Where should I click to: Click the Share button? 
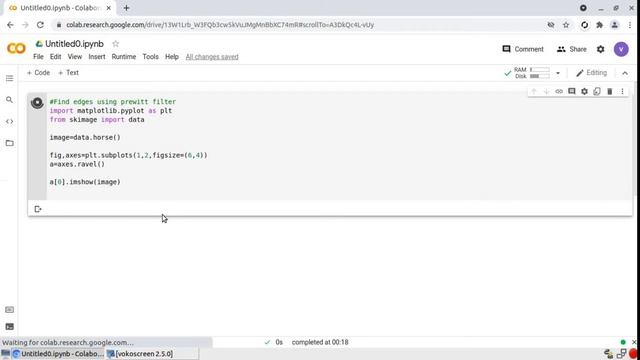(x=571, y=49)
